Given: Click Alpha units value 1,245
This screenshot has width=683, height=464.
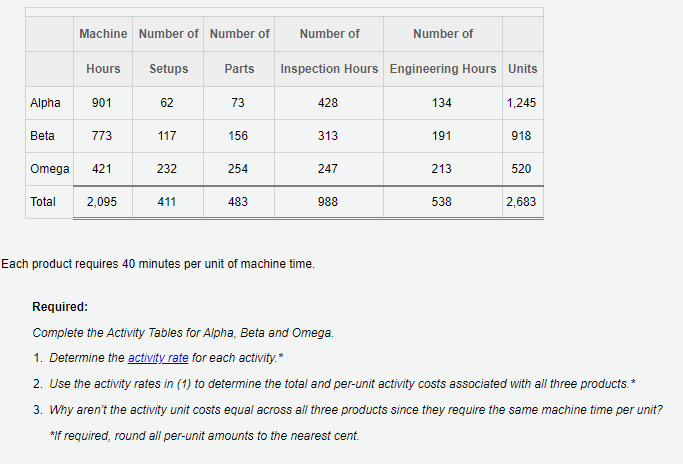Looking at the screenshot, I should pyautogui.click(x=521, y=103).
